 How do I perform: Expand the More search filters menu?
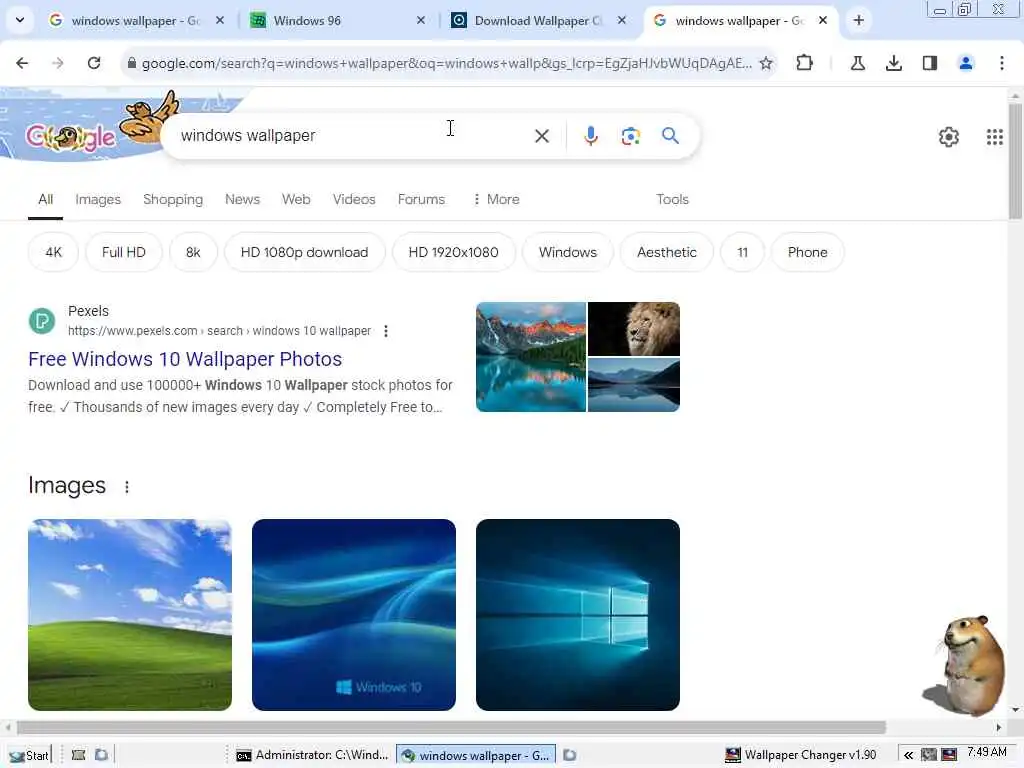[x=496, y=199]
